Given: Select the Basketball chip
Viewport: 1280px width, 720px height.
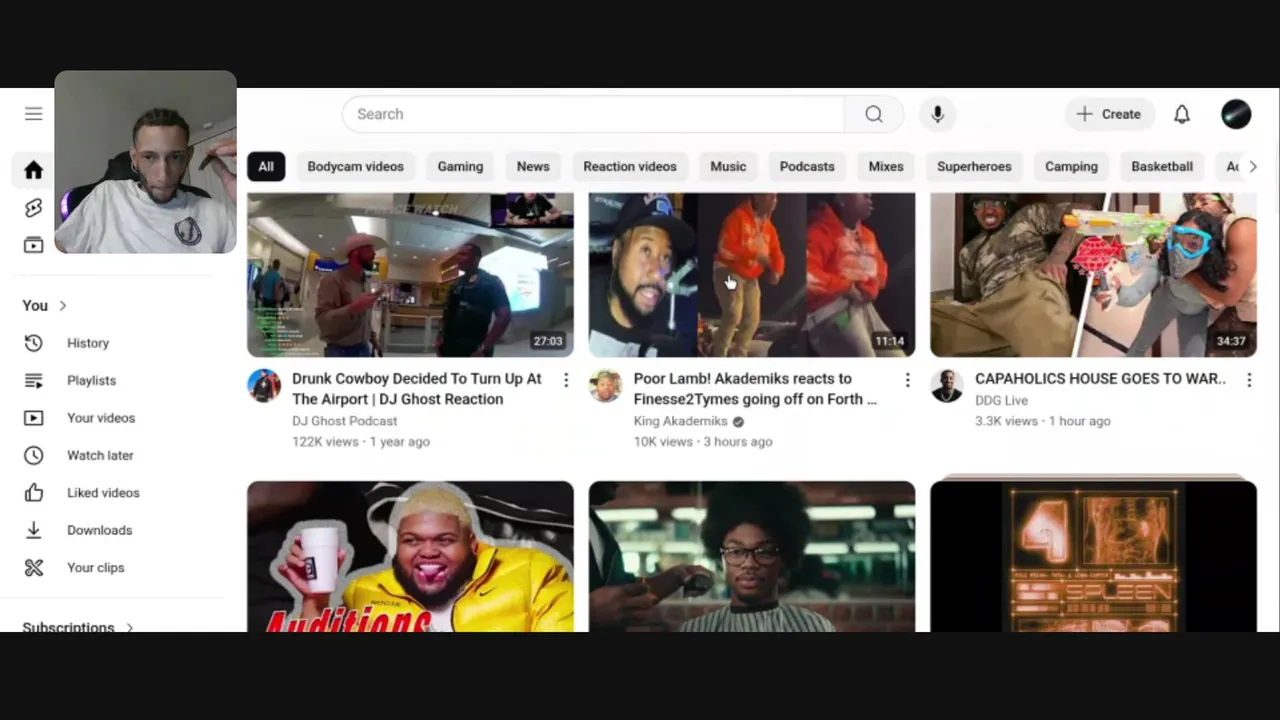Looking at the screenshot, I should (1162, 167).
